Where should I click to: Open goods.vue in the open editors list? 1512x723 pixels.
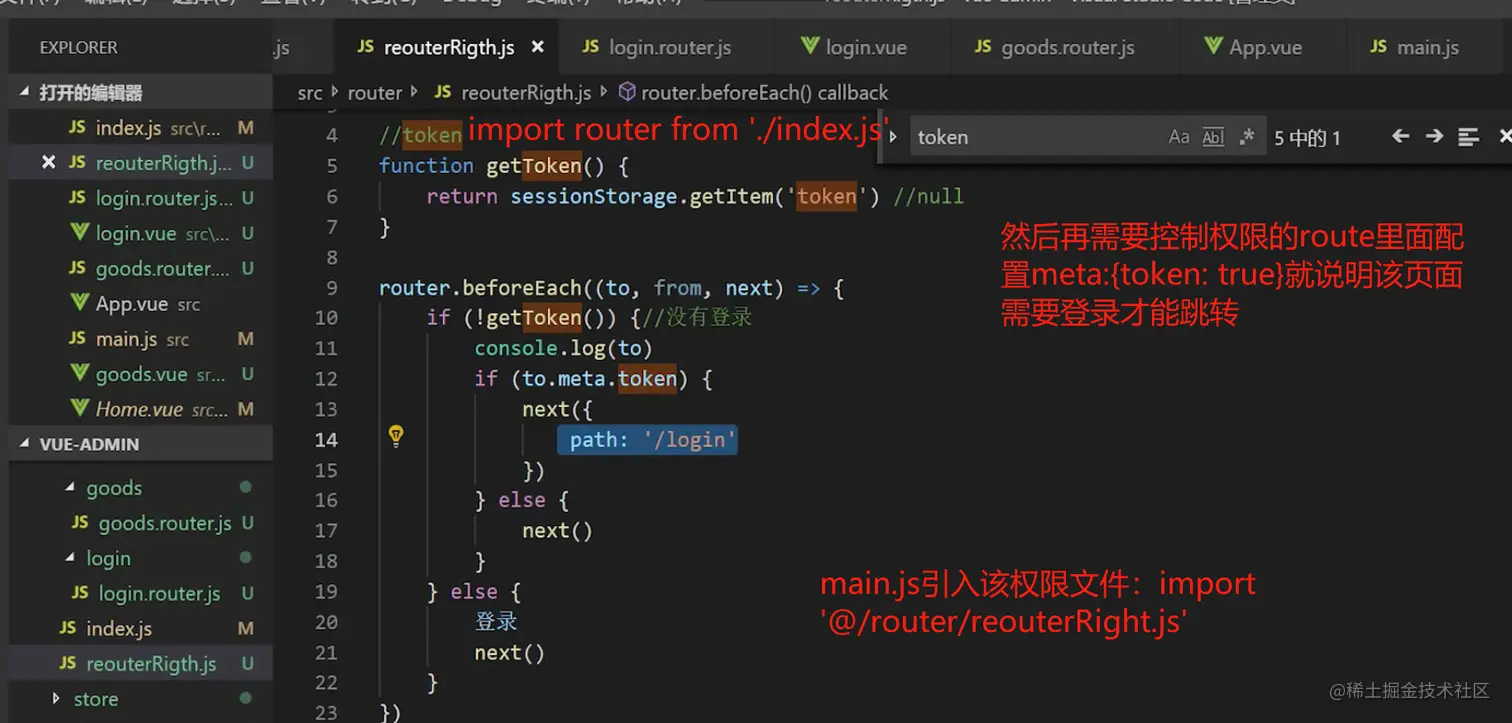tap(140, 374)
